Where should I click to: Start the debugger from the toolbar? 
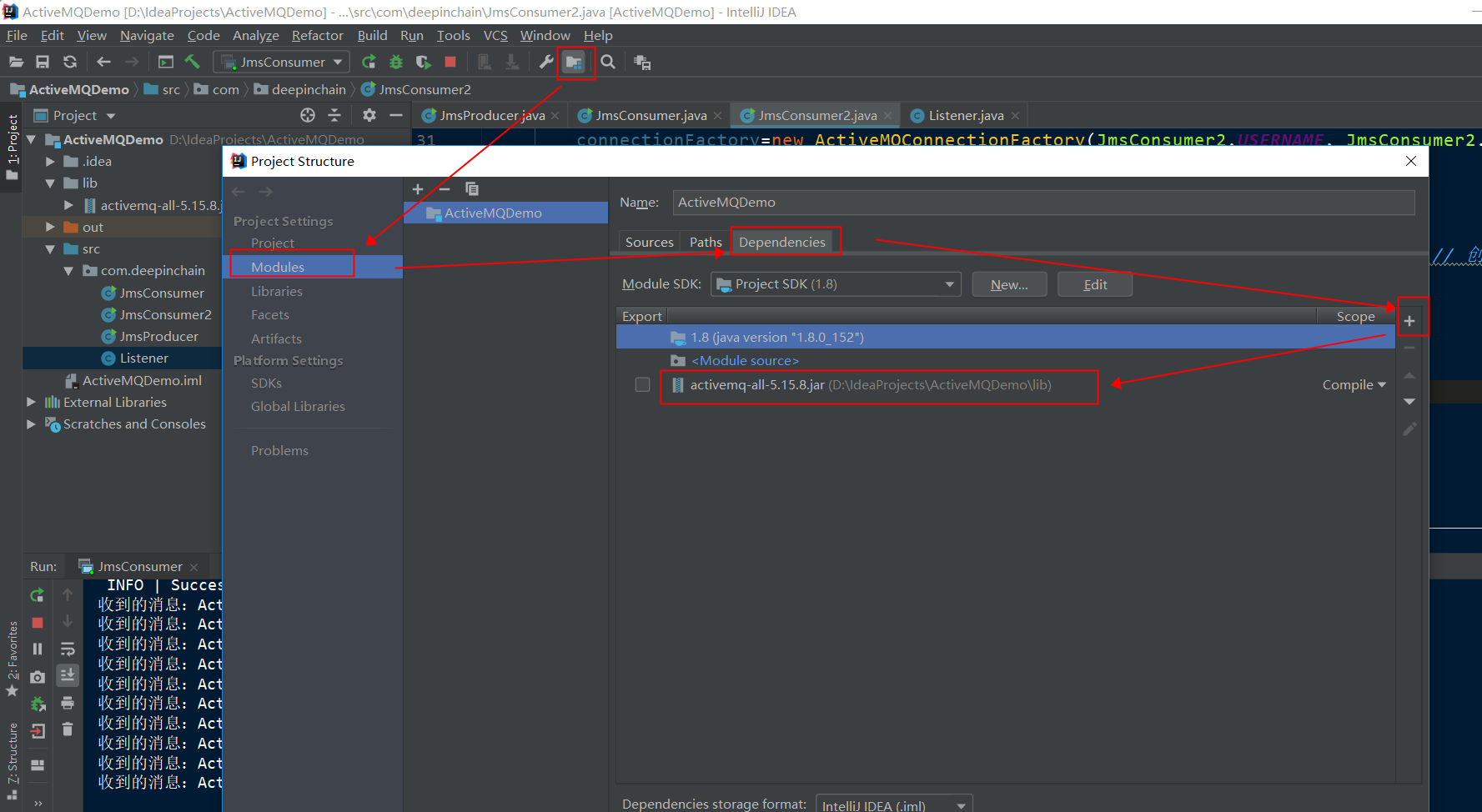[x=395, y=62]
